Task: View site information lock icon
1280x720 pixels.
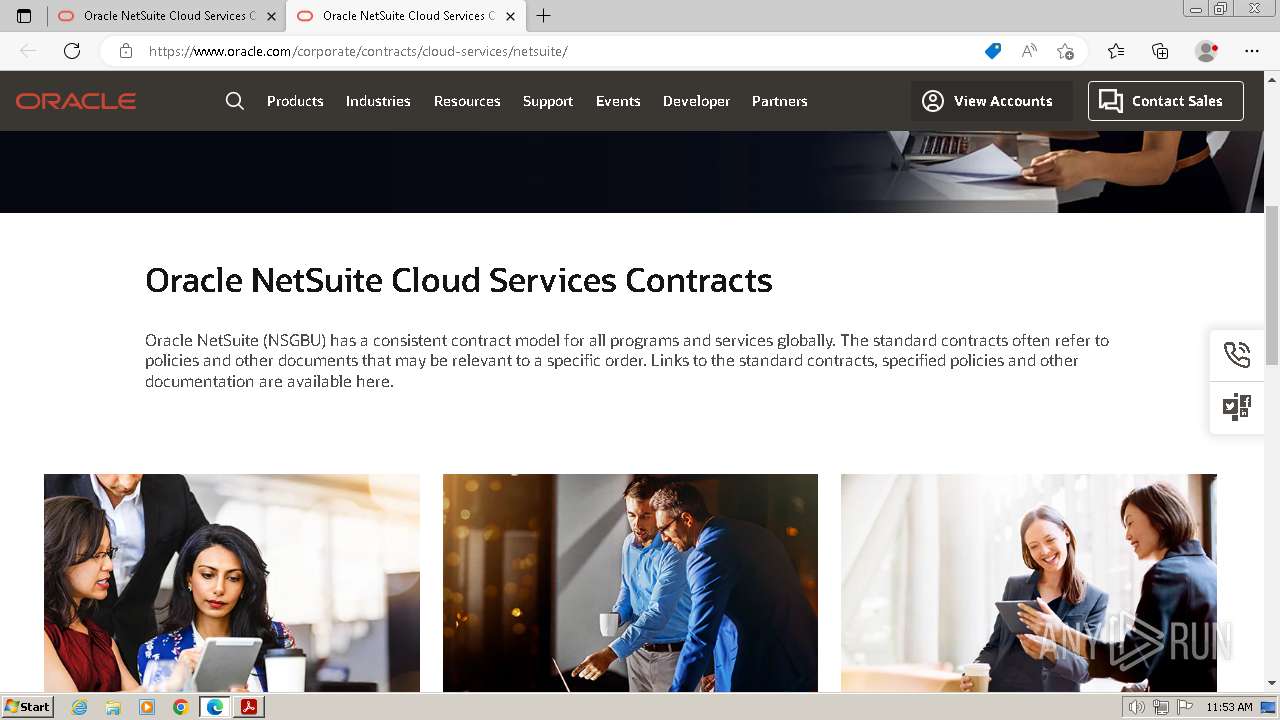Action: (x=126, y=51)
